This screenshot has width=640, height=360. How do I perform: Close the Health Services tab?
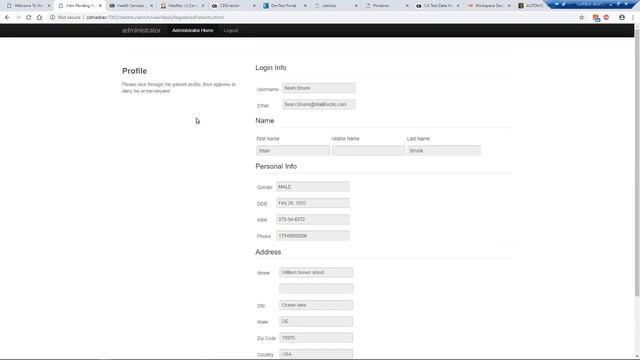(x=151, y=6)
